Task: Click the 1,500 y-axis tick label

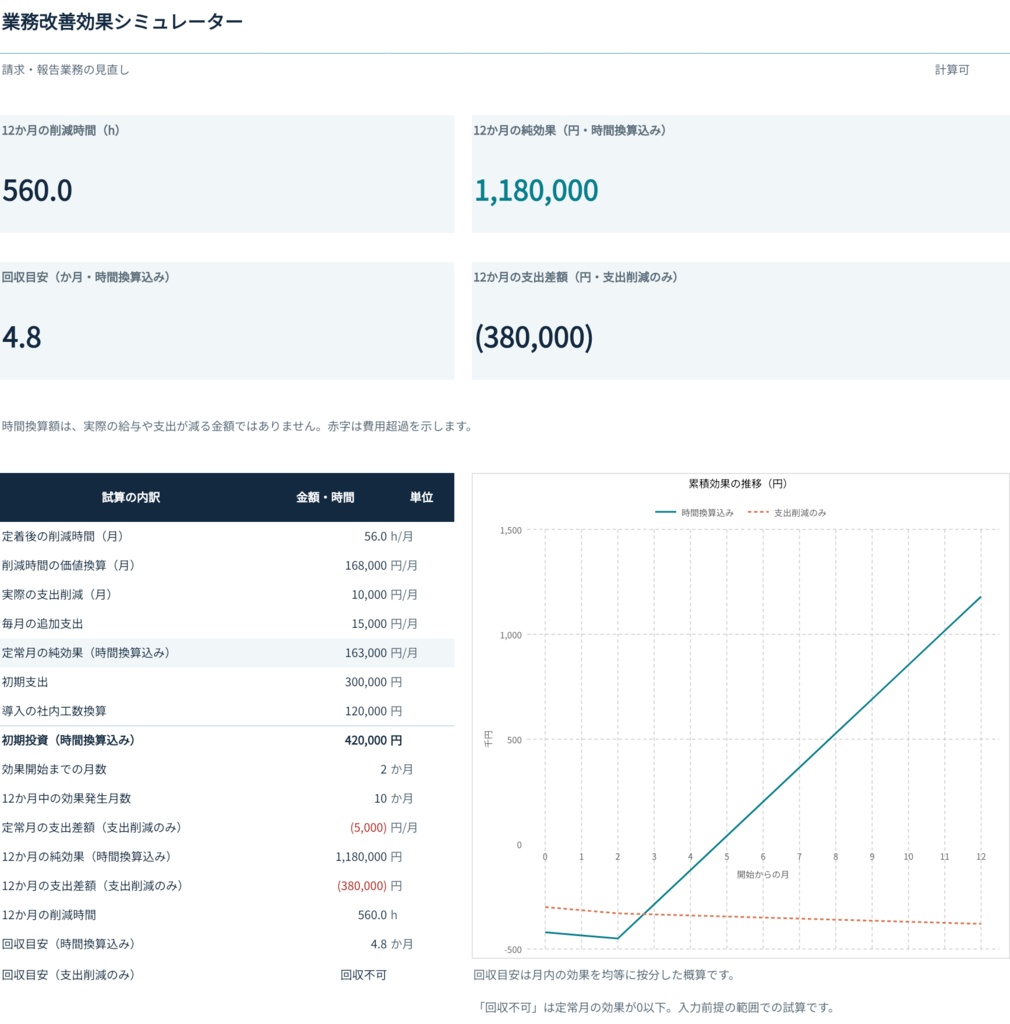Action: point(511,530)
